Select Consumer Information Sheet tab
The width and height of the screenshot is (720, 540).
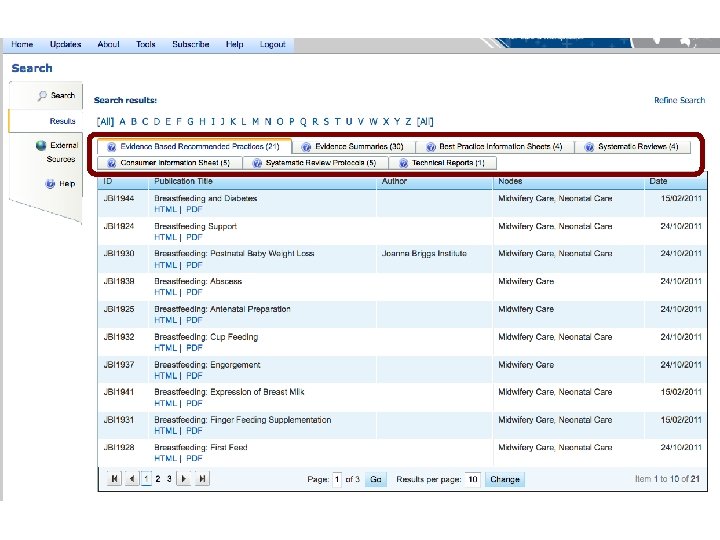tap(169, 163)
